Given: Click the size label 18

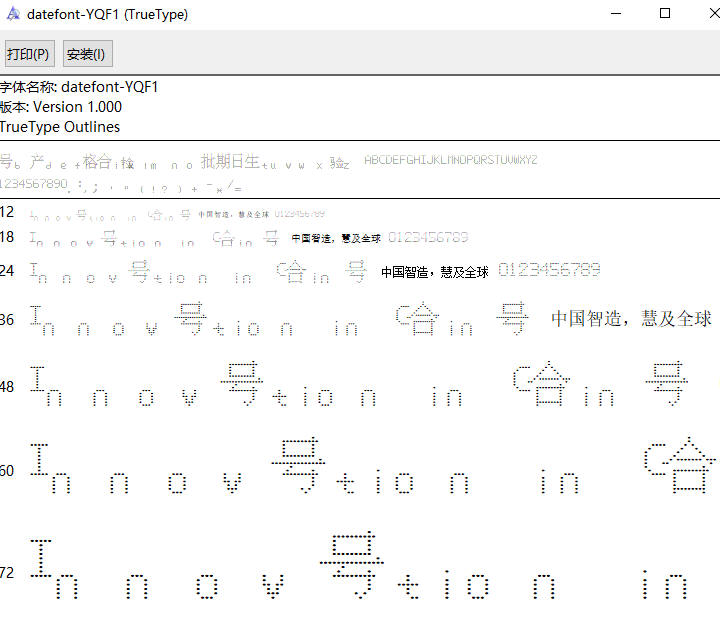Looking at the screenshot, I should [7, 237].
